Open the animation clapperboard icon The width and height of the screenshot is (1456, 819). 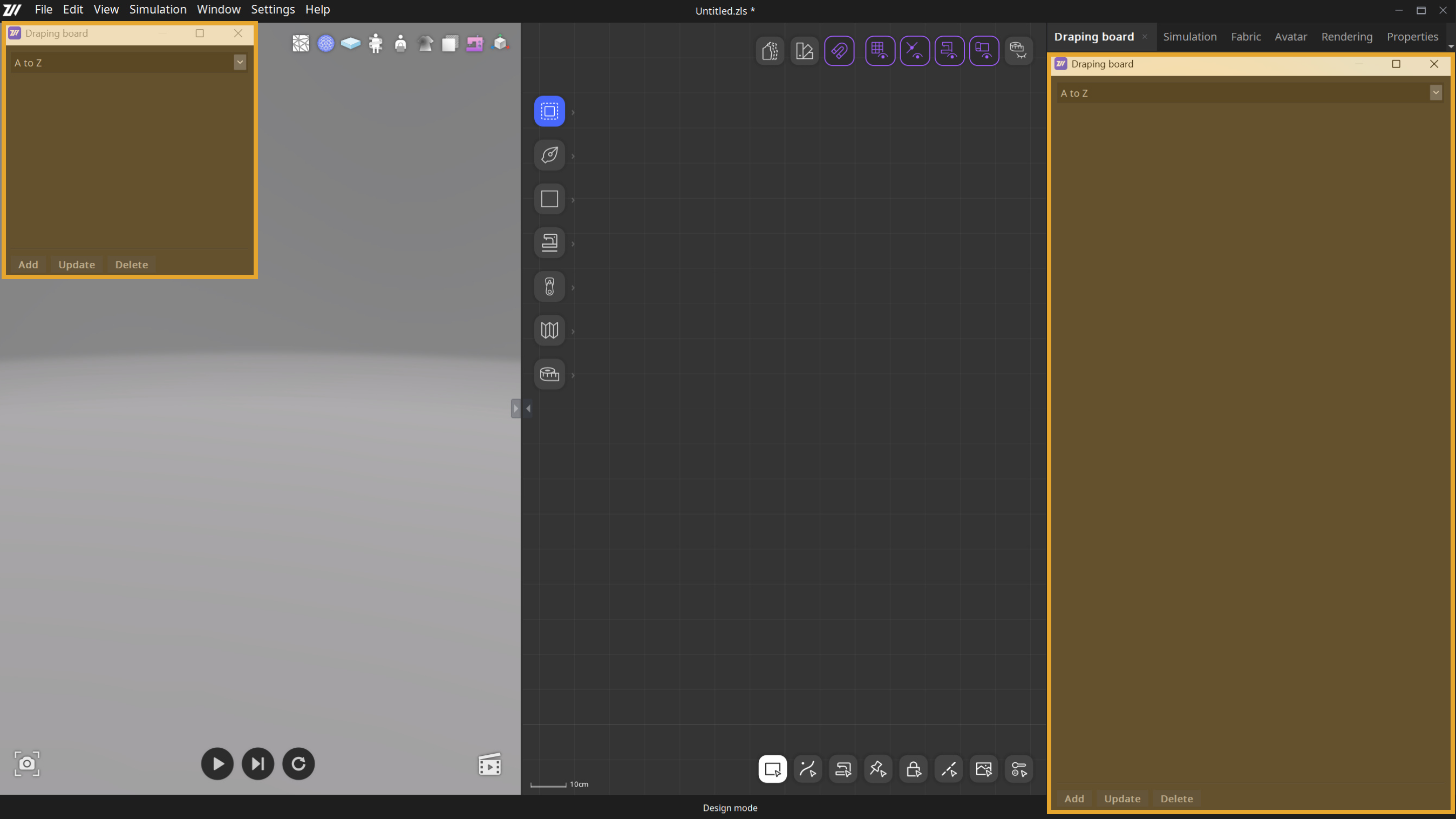[x=489, y=764]
